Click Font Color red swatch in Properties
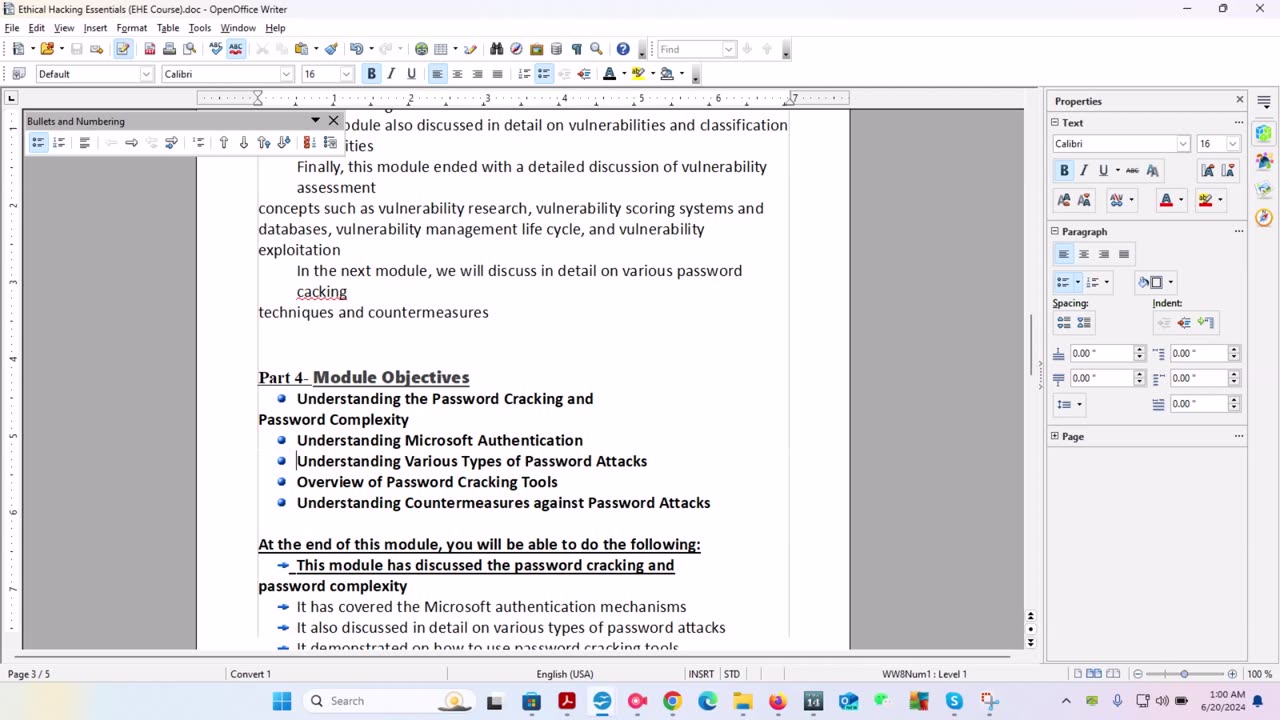This screenshot has height=720, width=1280. 1166,200
